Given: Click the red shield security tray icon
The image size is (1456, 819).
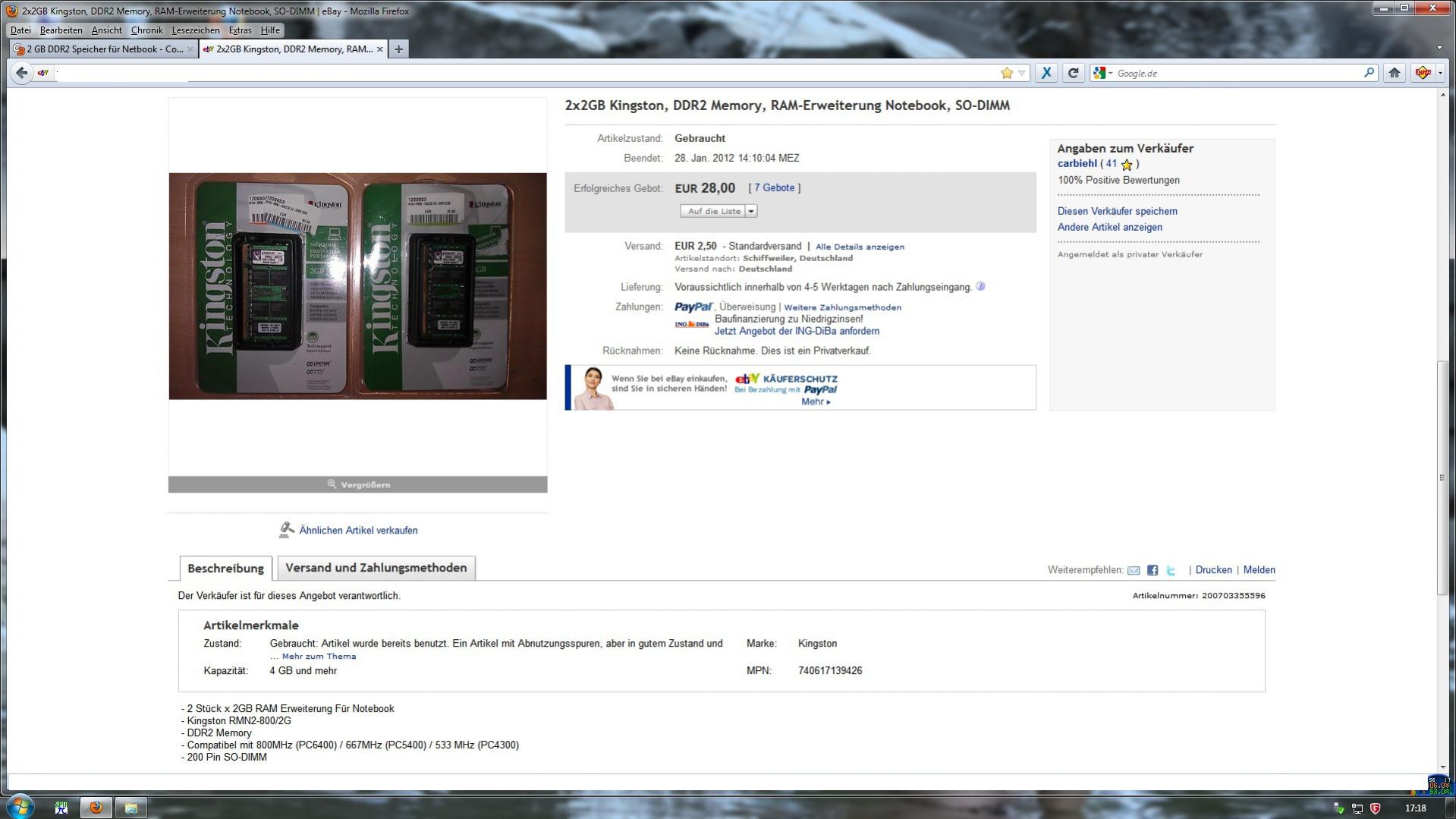Looking at the screenshot, I should (x=1375, y=808).
